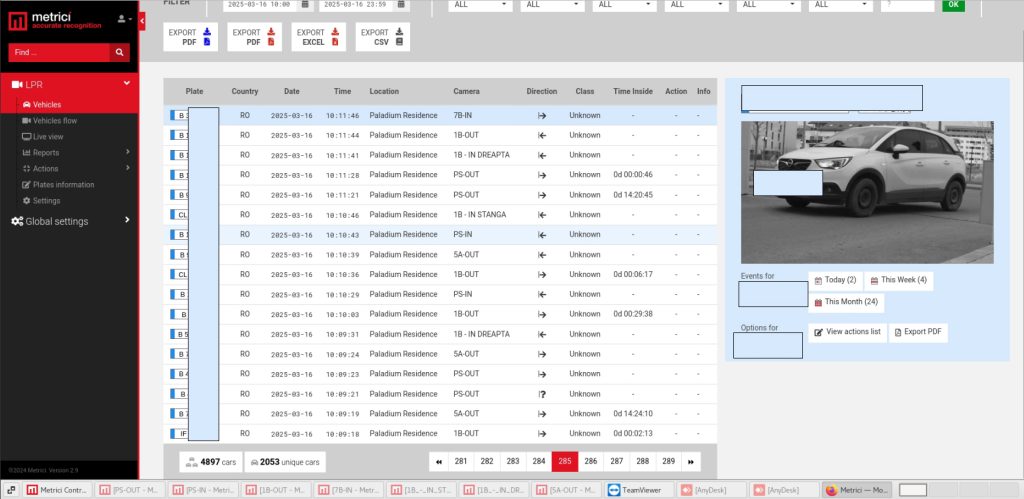Screen dimensions: 1024x499
Task: Export results to Excel
Action: [319, 38]
